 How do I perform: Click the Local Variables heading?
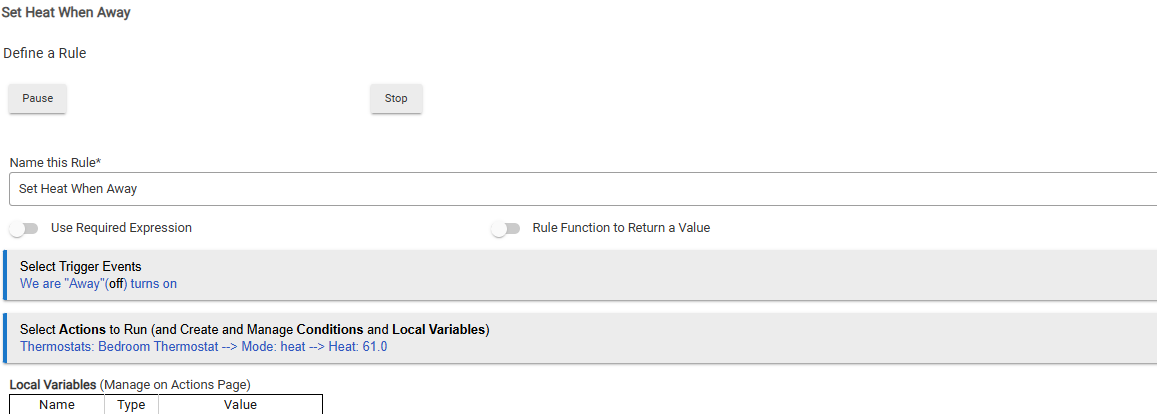pyautogui.click(x=52, y=384)
